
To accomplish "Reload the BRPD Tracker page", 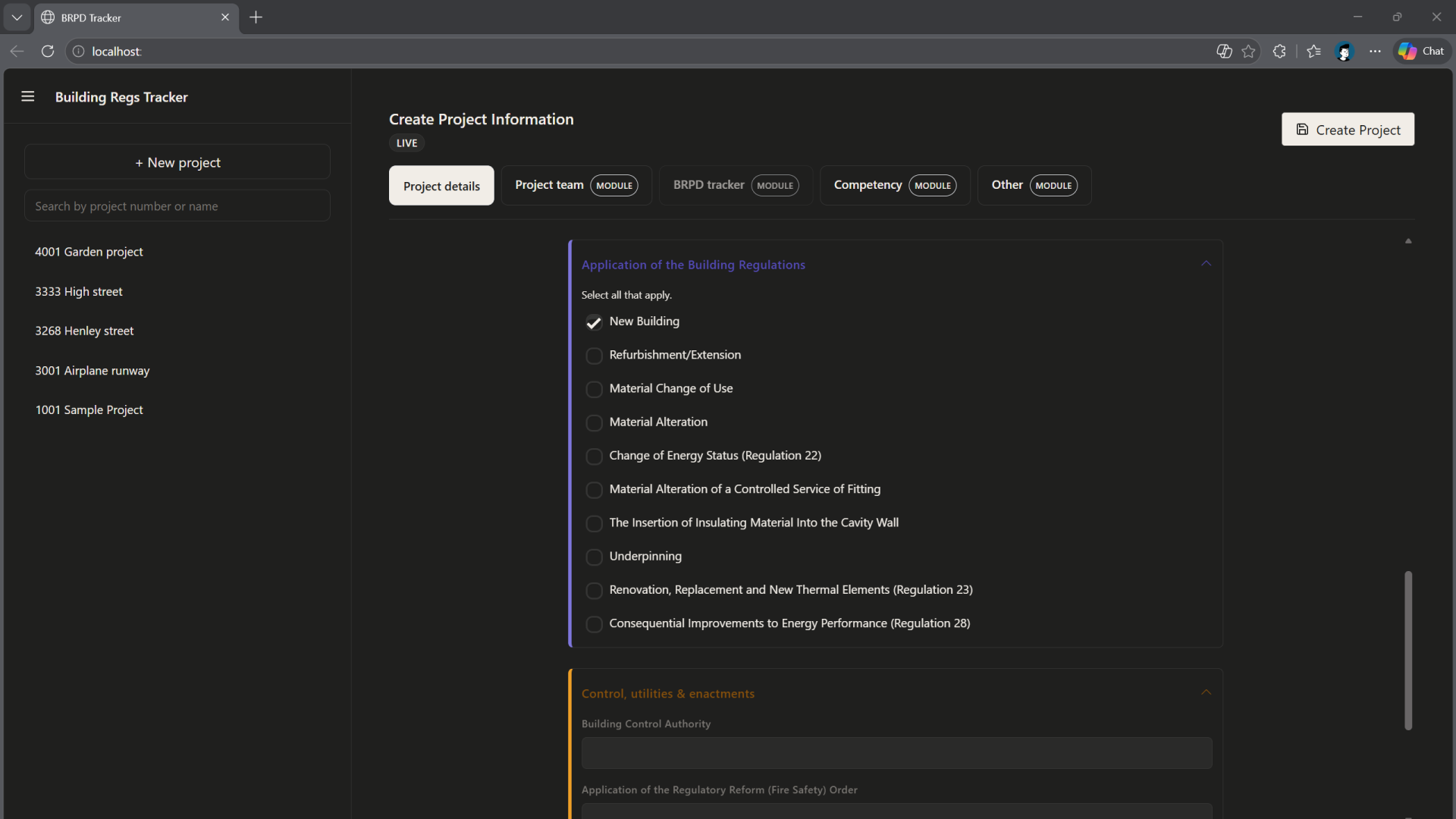I will pyautogui.click(x=47, y=51).
